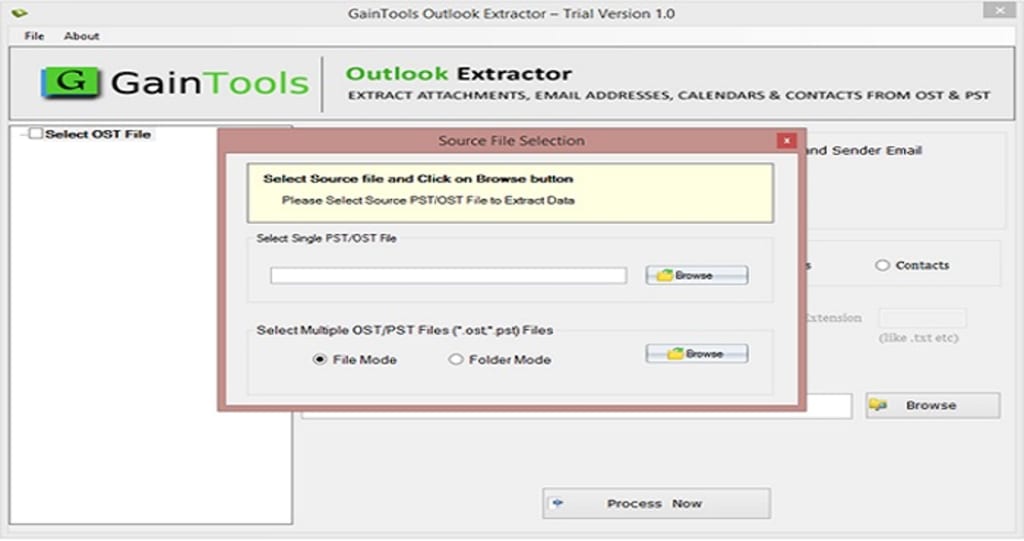
Task: Close the GainTools Outlook Extractor window
Action: (999, 10)
